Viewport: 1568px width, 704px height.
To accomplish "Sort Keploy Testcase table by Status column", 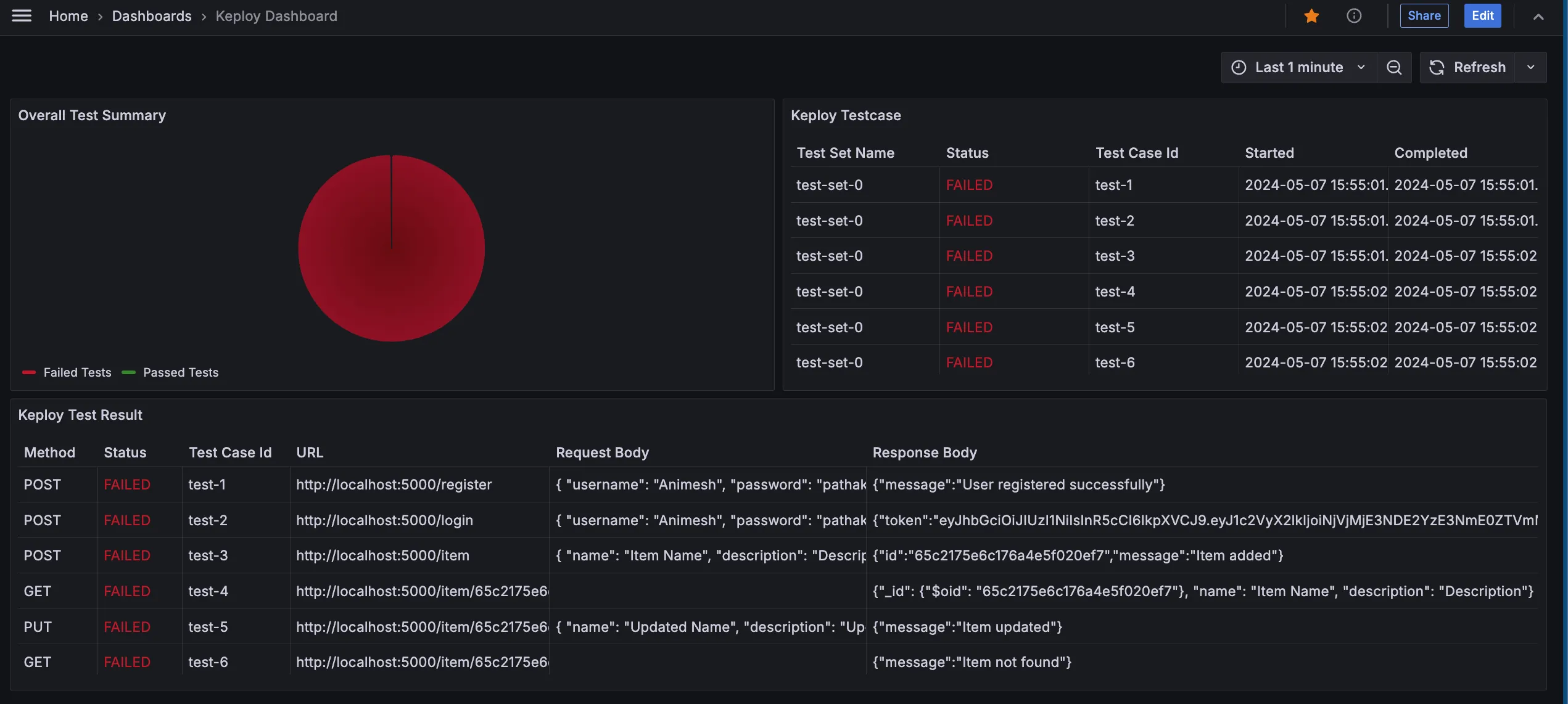I will point(967,153).
